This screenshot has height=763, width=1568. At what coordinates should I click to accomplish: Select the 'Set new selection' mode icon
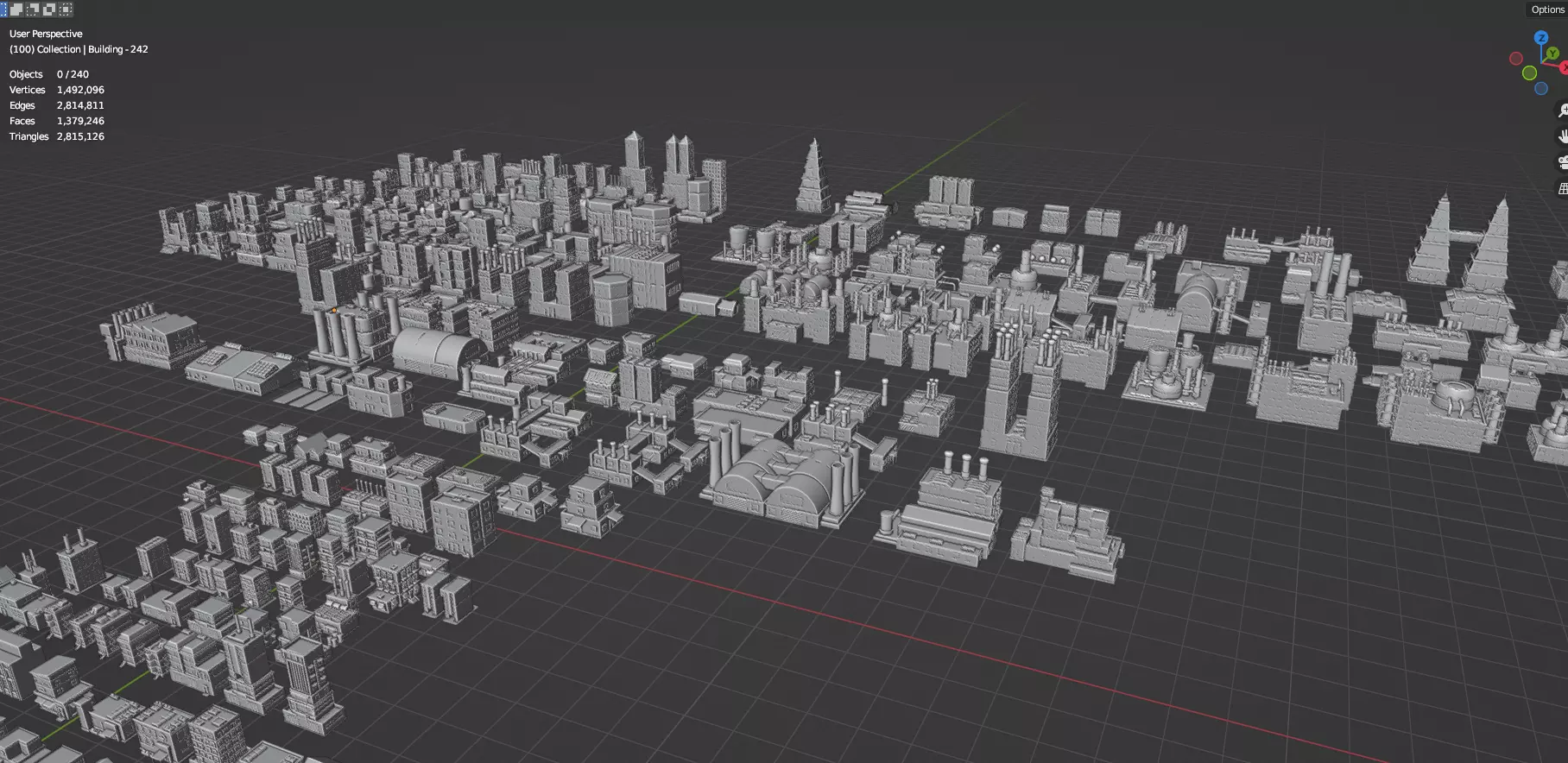point(3,9)
